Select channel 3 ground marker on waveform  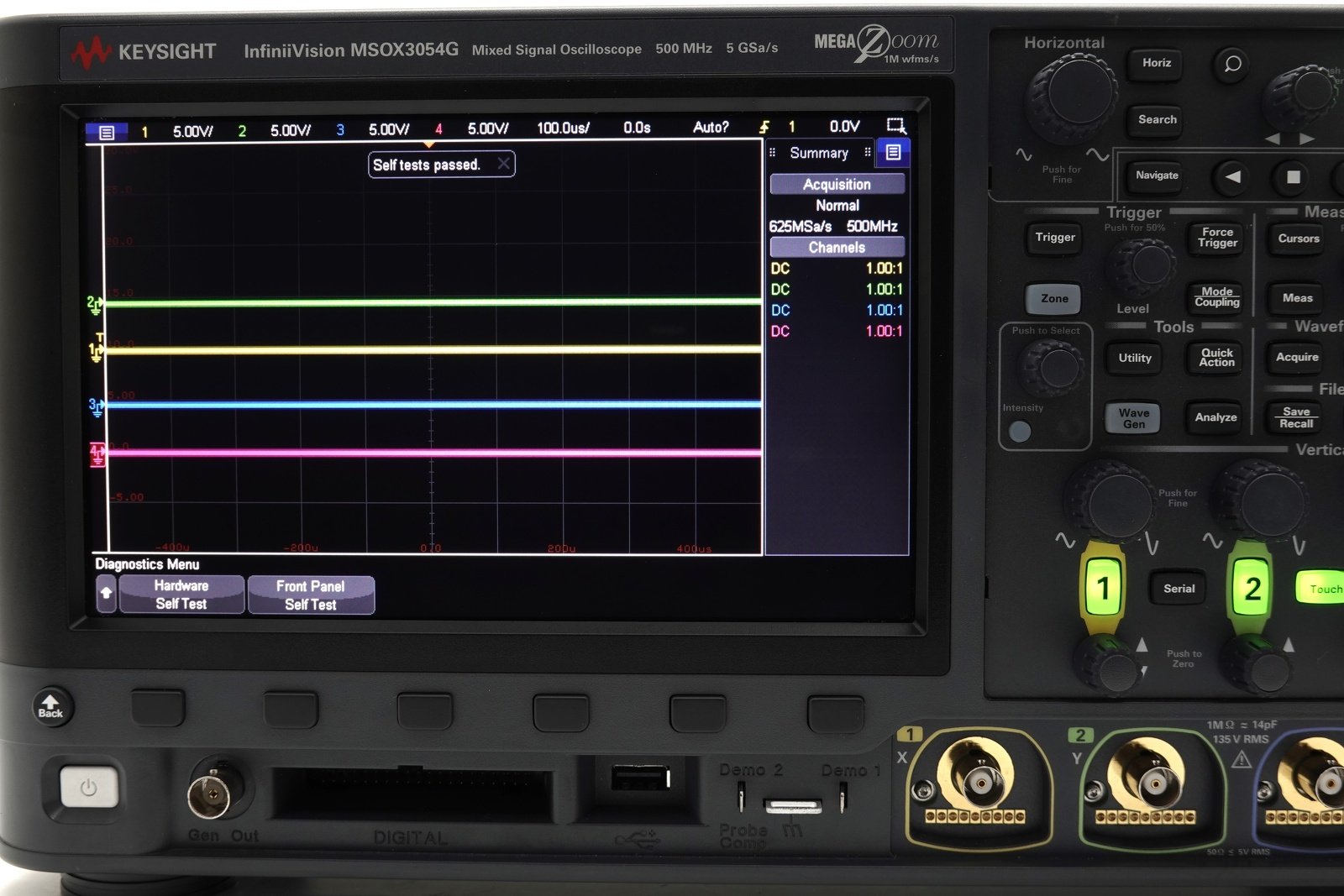[97, 407]
